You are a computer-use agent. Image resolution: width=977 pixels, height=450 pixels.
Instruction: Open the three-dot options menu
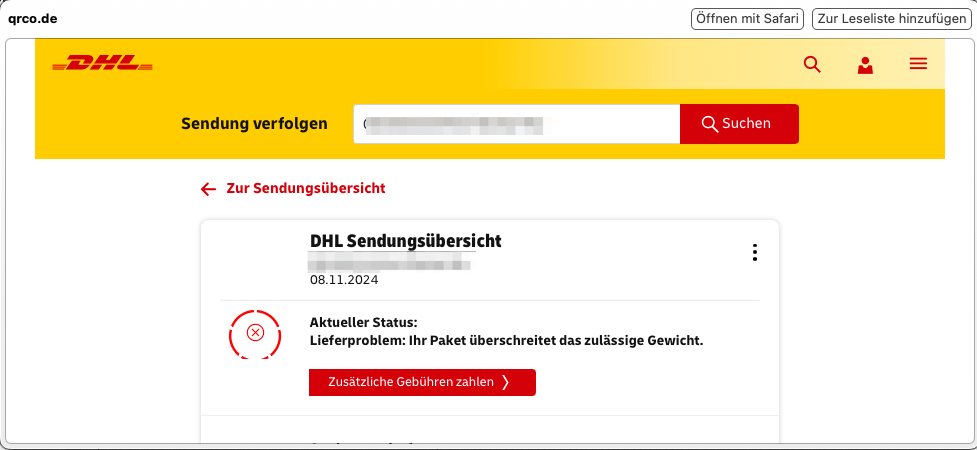[755, 252]
